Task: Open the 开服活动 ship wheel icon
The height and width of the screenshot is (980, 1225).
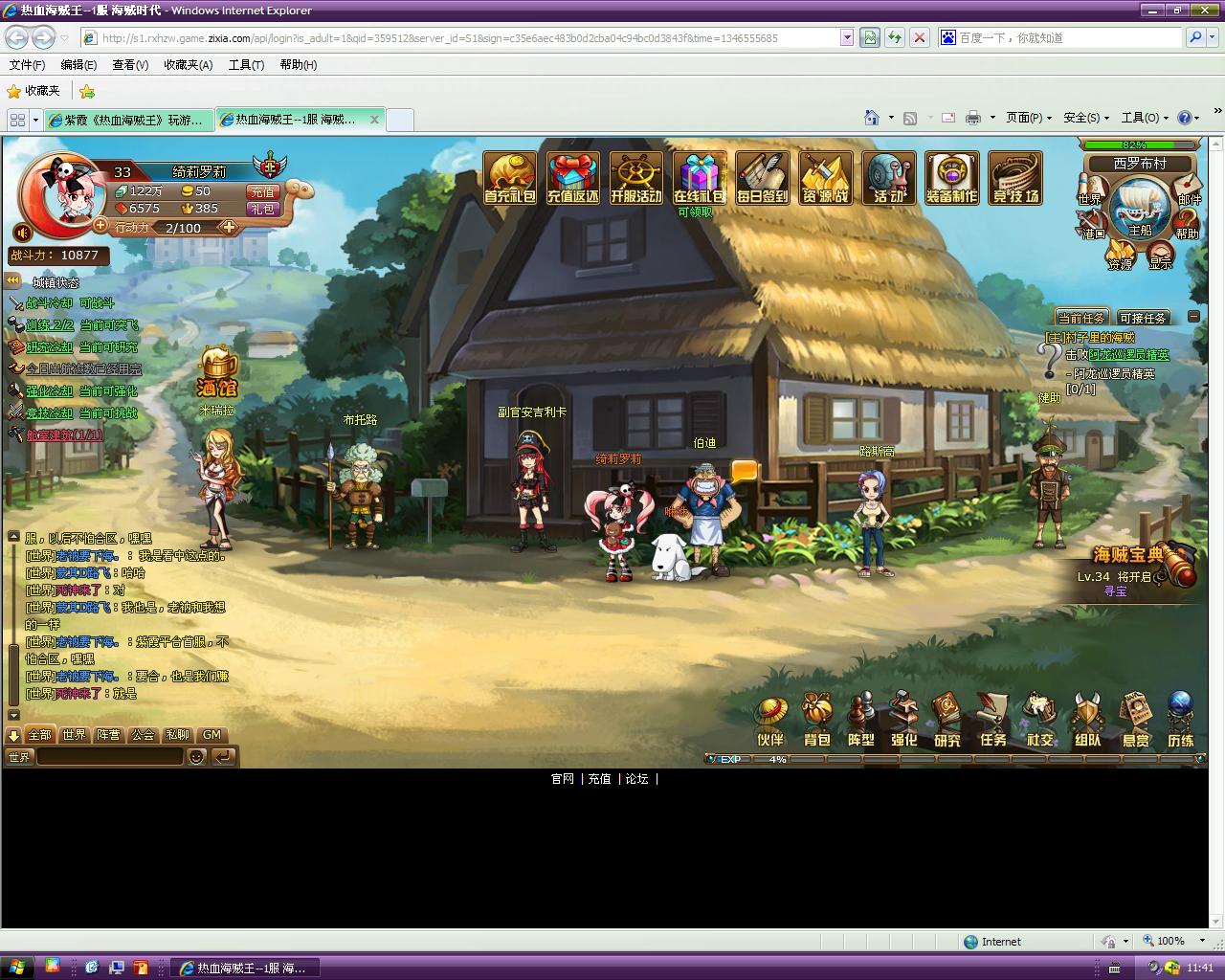Action: [x=636, y=178]
